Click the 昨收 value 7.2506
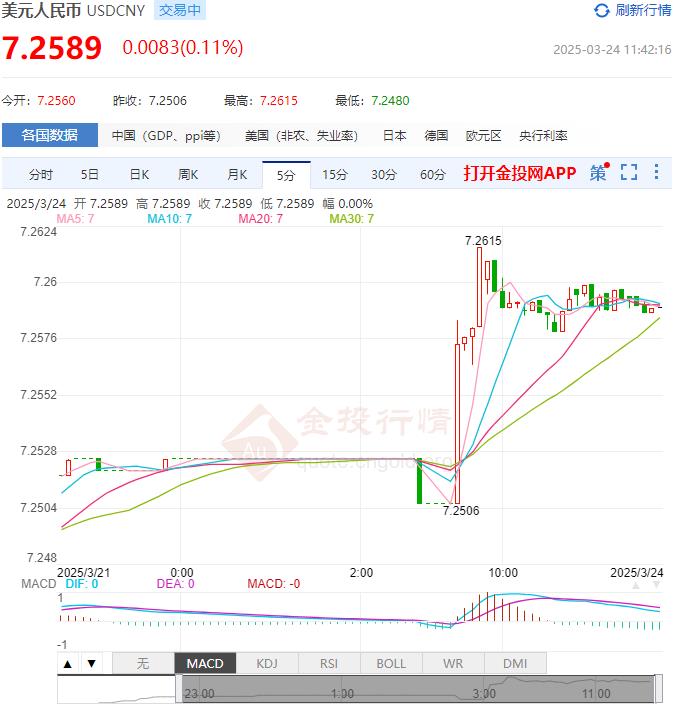This screenshot has height=707, width=673. tap(167, 100)
